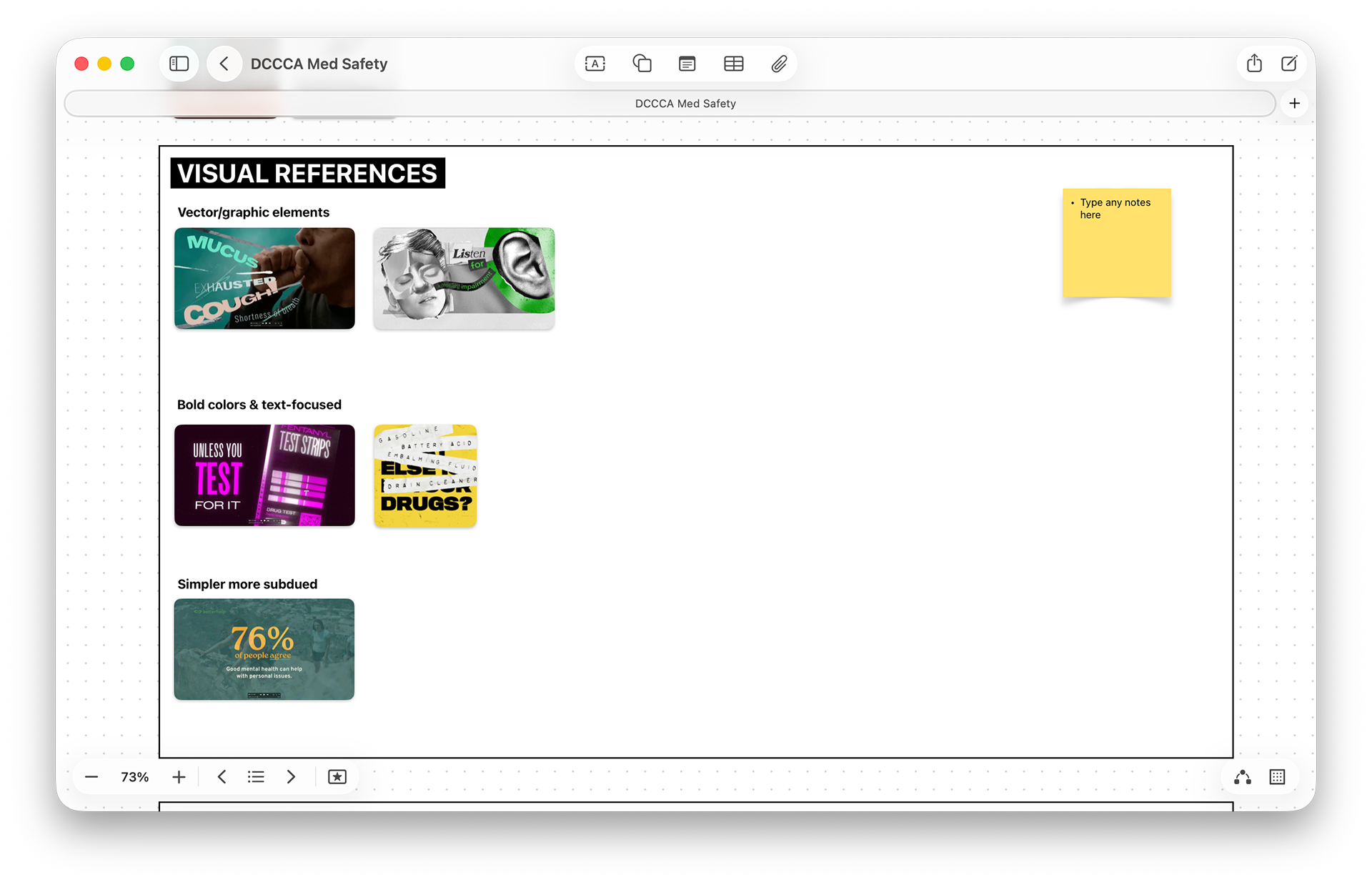Open the share menu
The height and width of the screenshot is (885, 1372).
[1254, 64]
